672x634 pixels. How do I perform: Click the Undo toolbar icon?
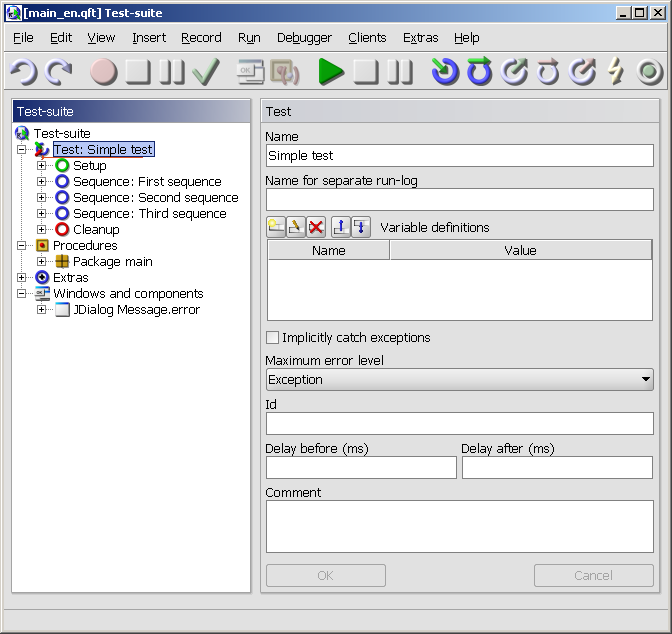tap(24, 71)
